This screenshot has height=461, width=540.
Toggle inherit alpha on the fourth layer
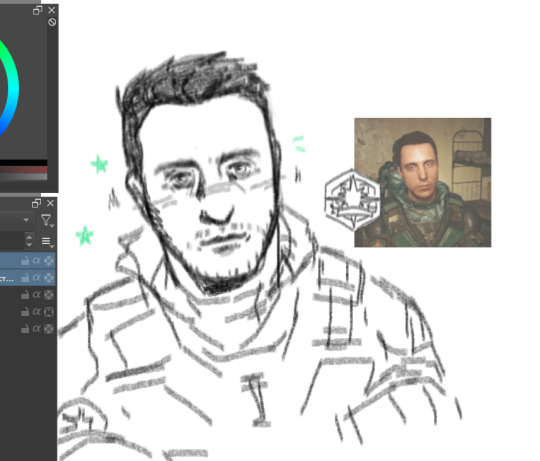pyautogui.click(x=36, y=312)
